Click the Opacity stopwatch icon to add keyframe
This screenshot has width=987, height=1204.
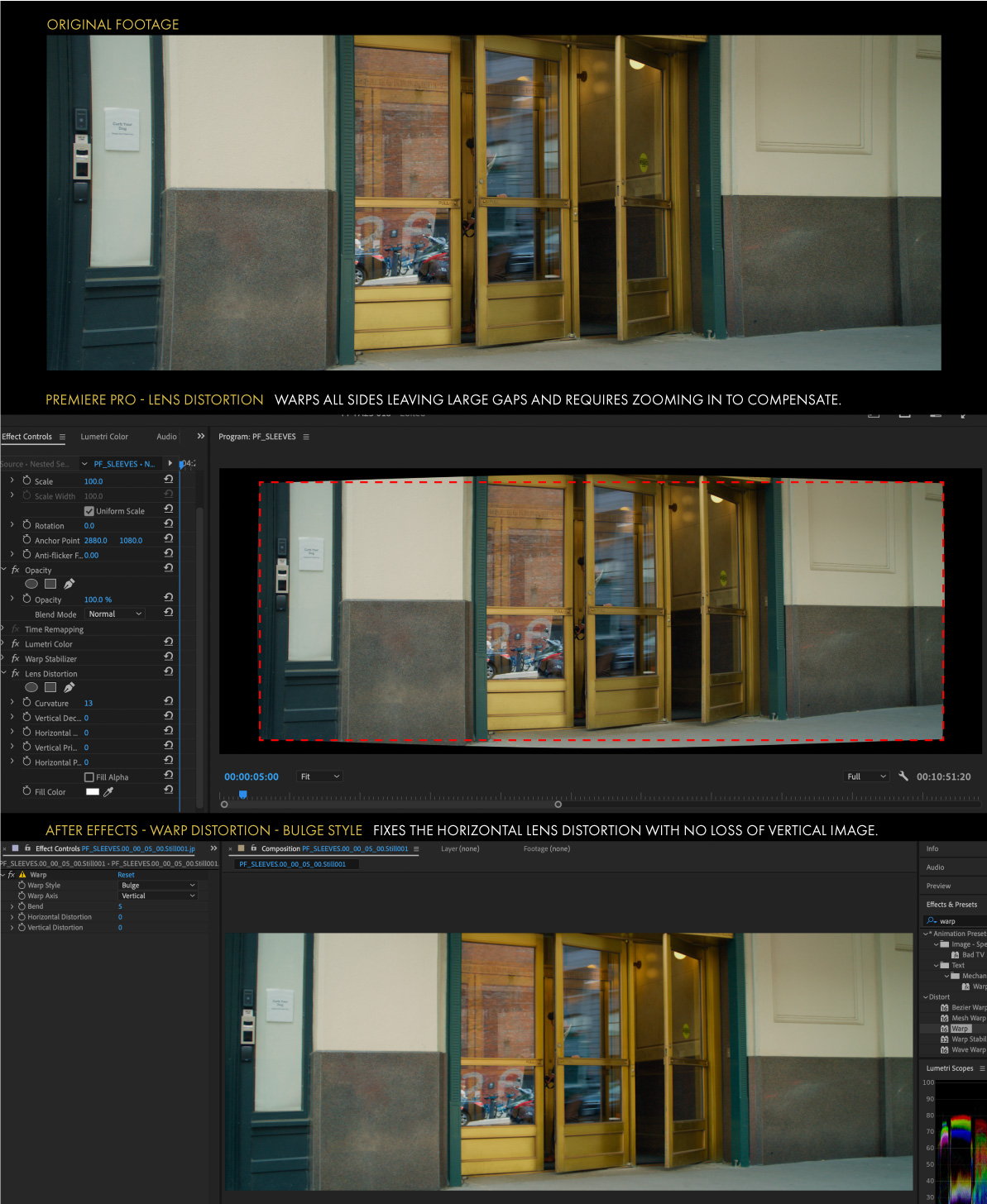click(26, 599)
